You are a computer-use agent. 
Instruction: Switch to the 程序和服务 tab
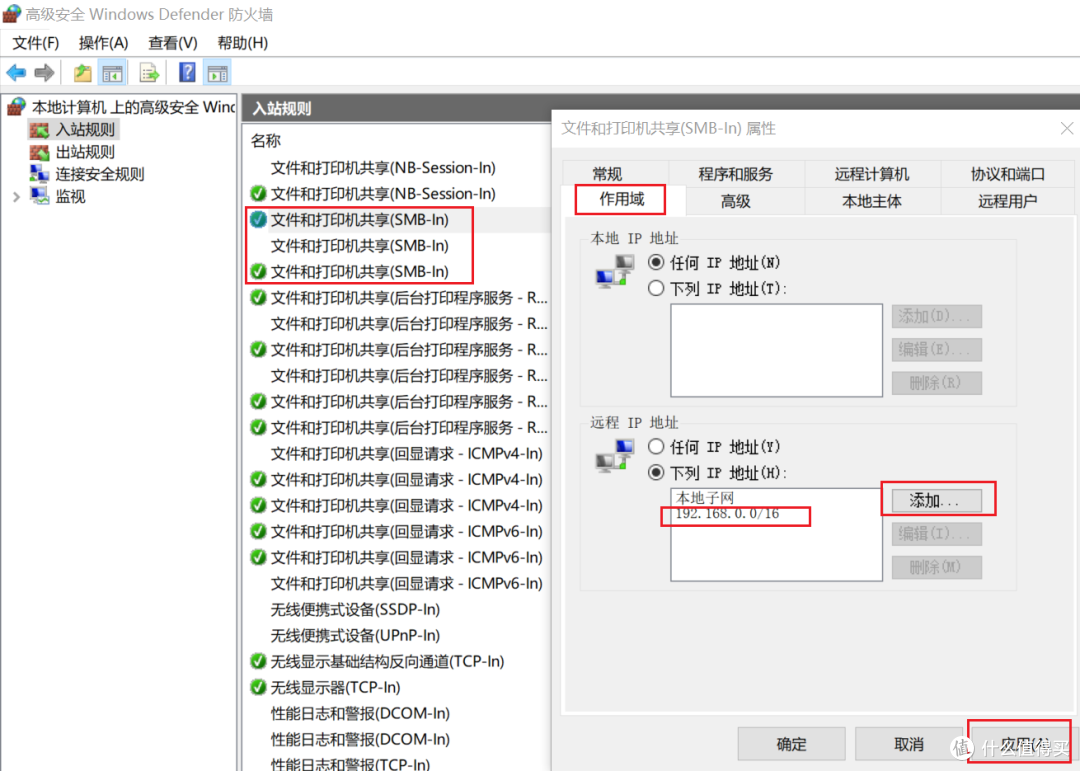coord(736,174)
